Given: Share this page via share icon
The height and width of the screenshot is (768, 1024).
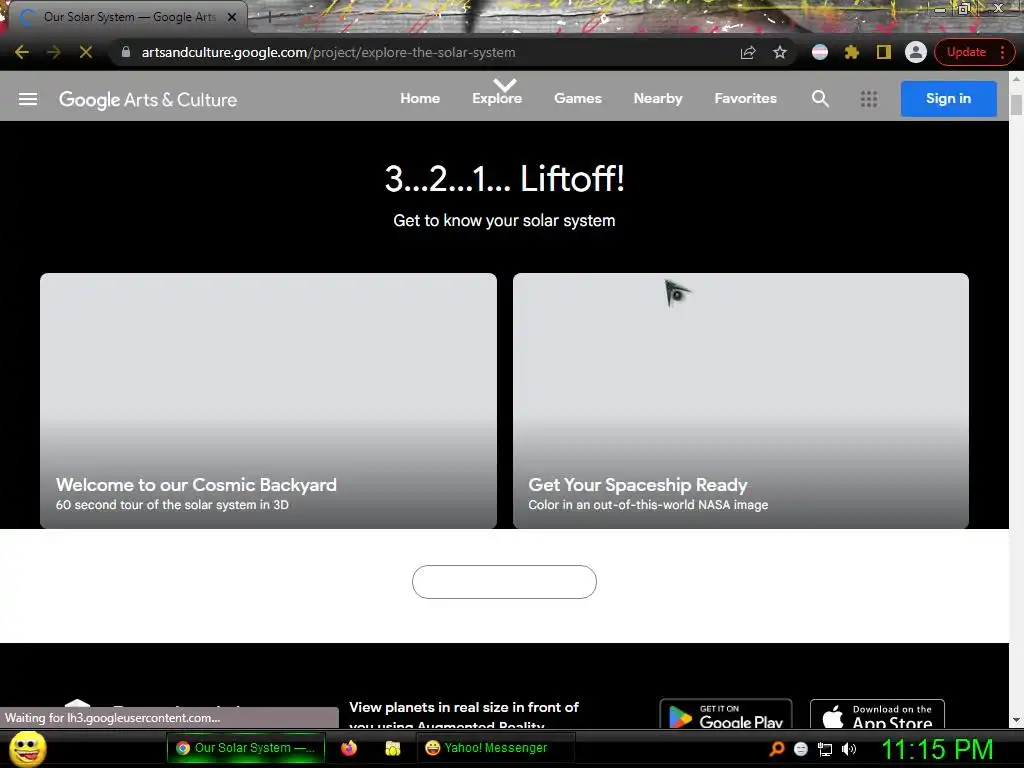Looking at the screenshot, I should (x=748, y=52).
